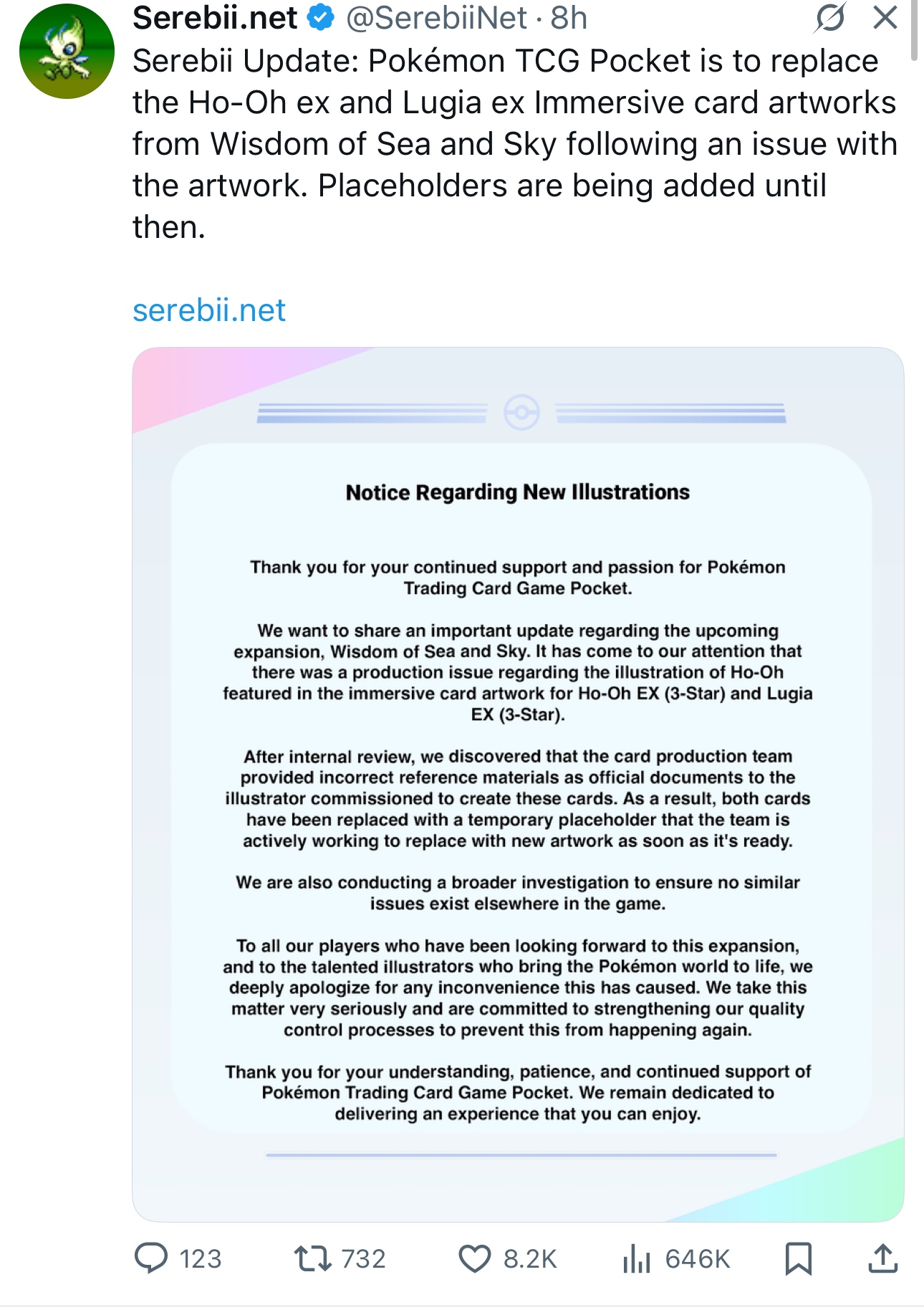Repost using the retweet arrows

point(312,1258)
